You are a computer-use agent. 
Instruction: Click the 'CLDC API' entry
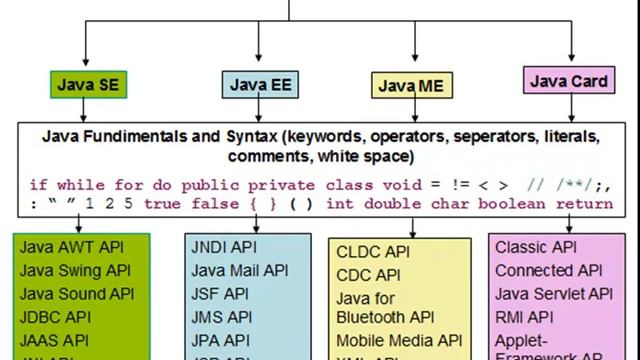[373, 252]
